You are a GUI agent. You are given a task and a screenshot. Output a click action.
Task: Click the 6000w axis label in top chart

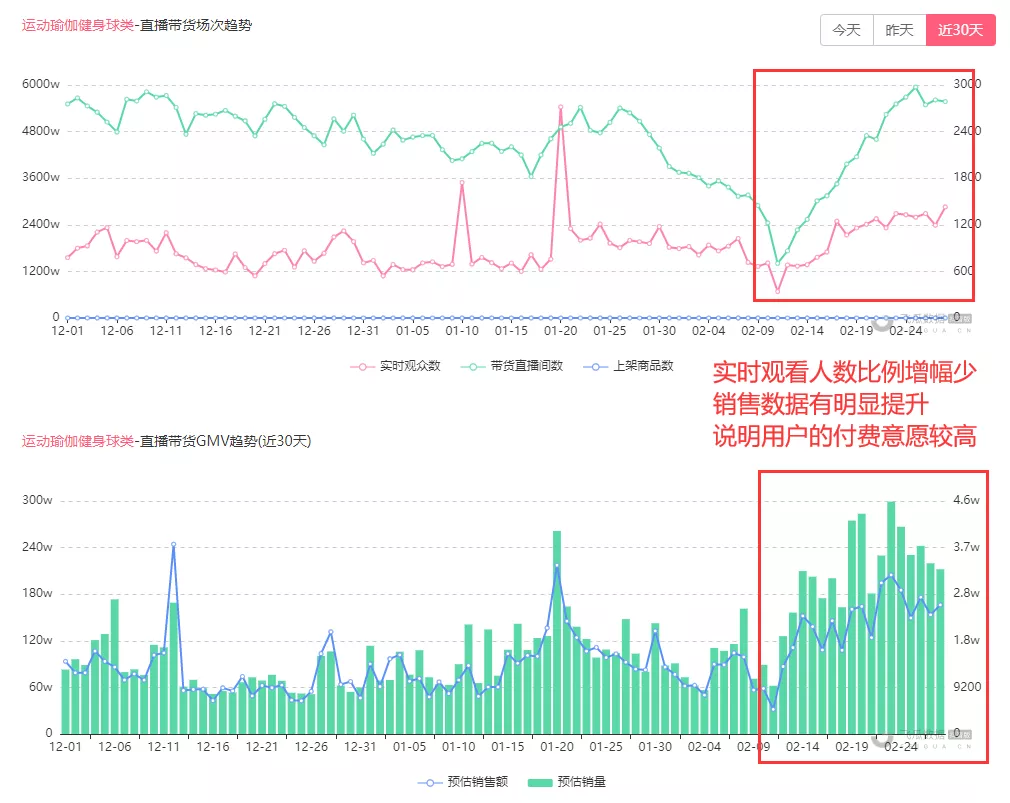pos(41,84)
